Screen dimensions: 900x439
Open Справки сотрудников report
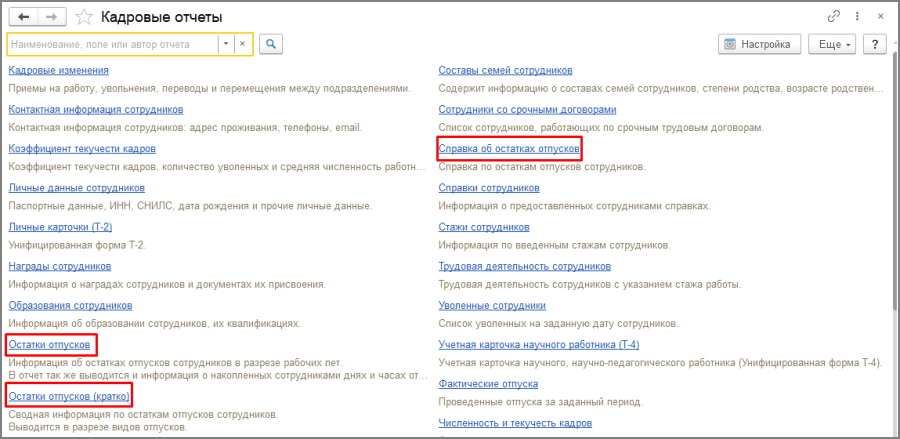(x=489, y=188)
